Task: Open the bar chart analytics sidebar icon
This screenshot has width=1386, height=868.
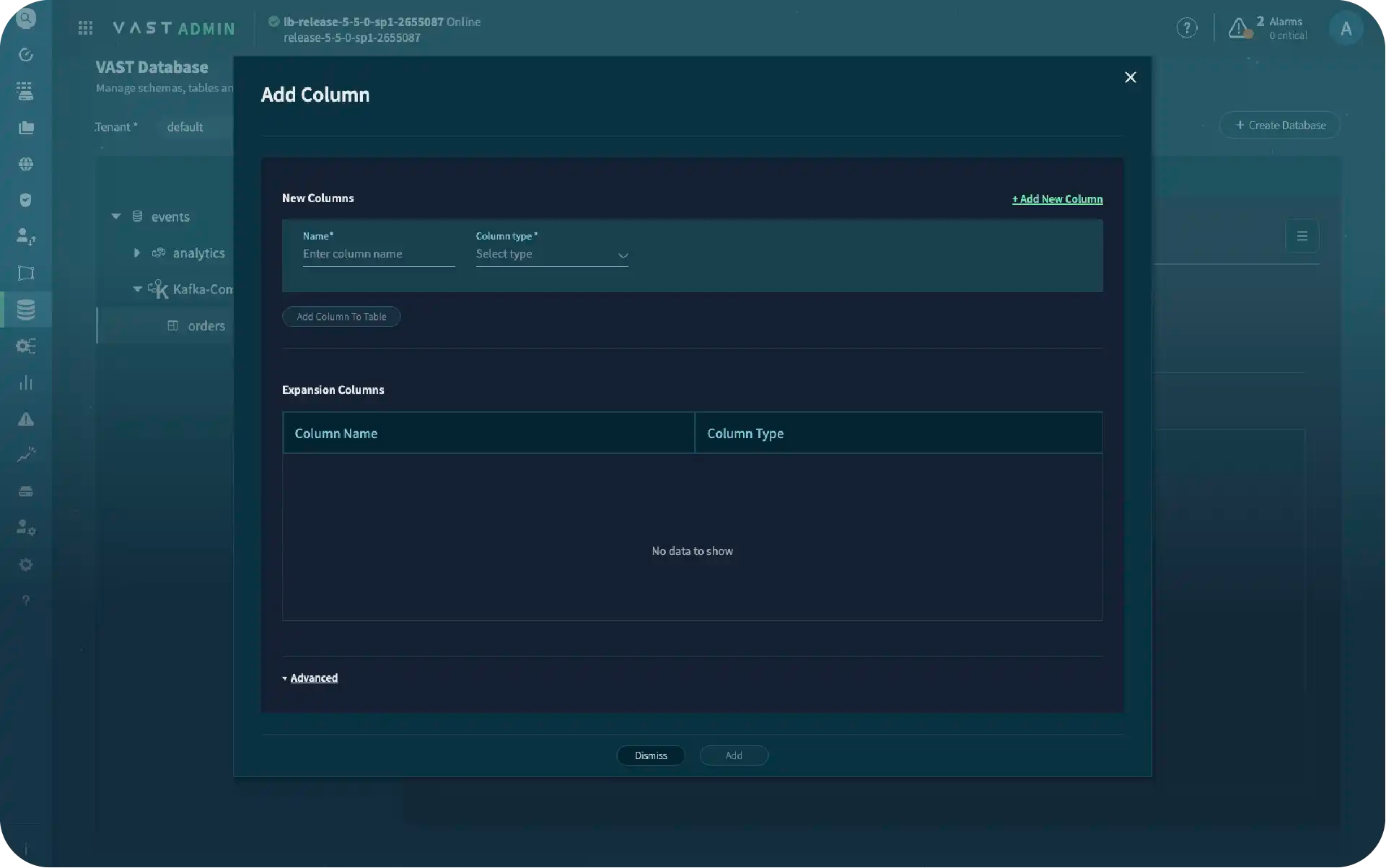Action: pyautogui.click(x=26, y=382)
